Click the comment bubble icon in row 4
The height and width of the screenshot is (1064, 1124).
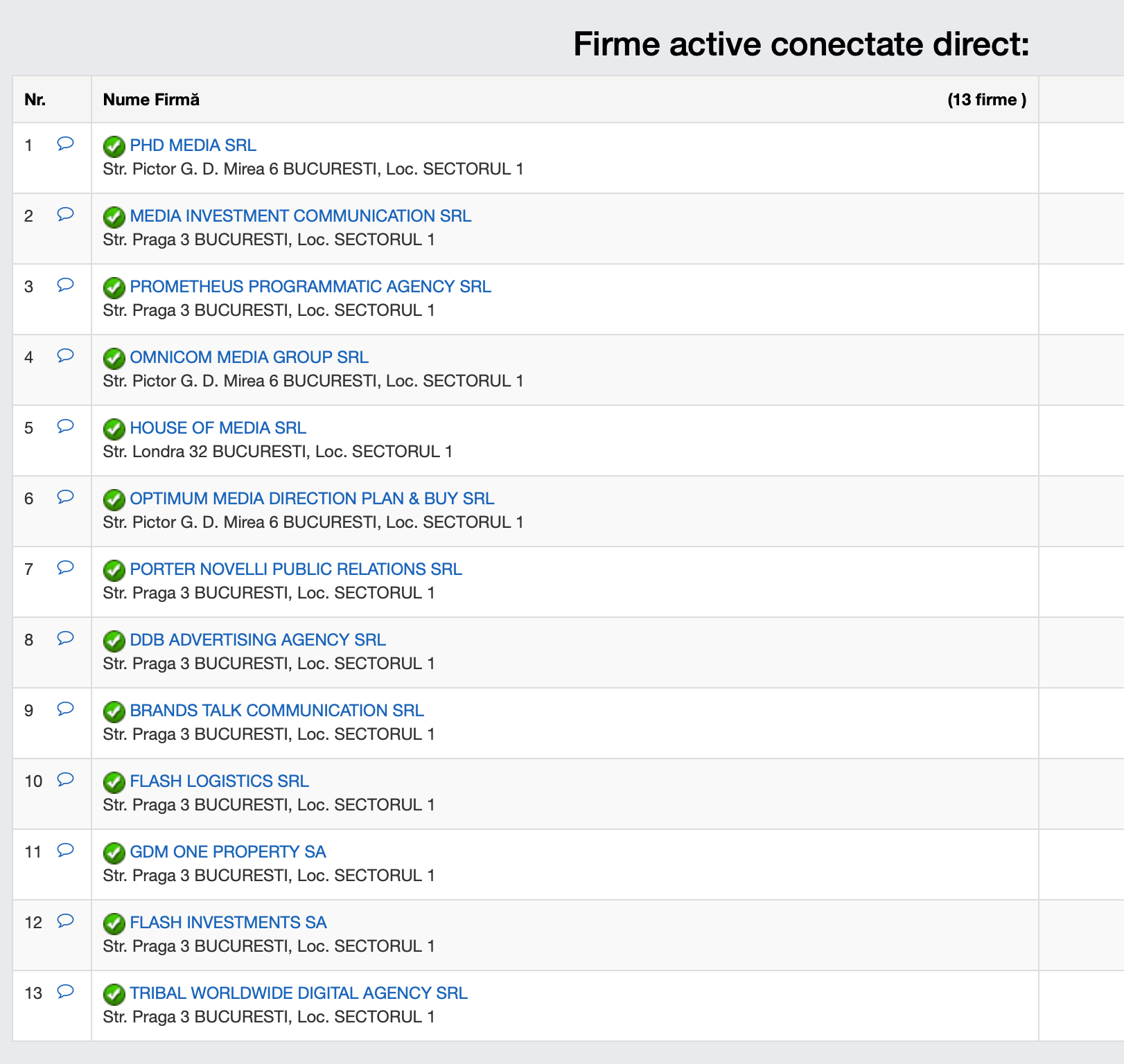pyautogui.click(x=65, y=355)
